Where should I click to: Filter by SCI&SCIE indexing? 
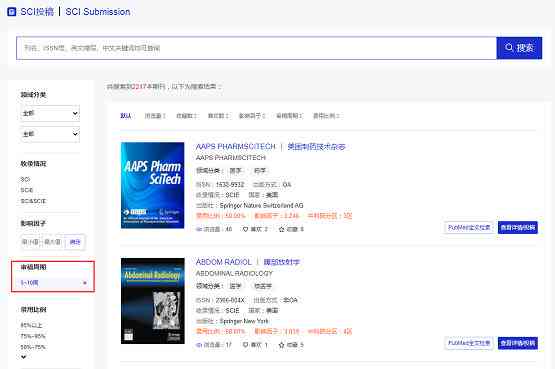pyautogui.click(x=33, y=201)
